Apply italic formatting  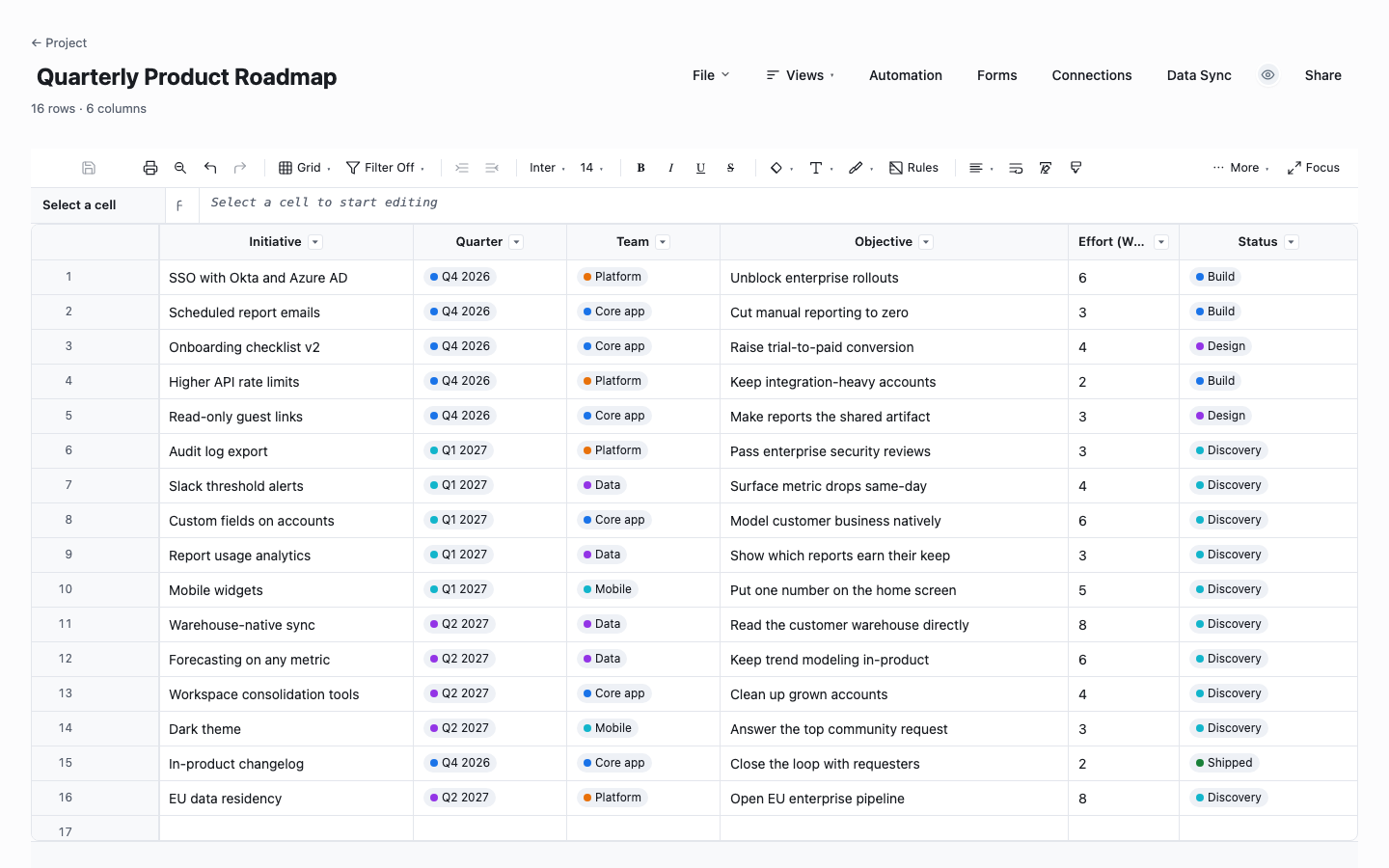tap(670, 168)
